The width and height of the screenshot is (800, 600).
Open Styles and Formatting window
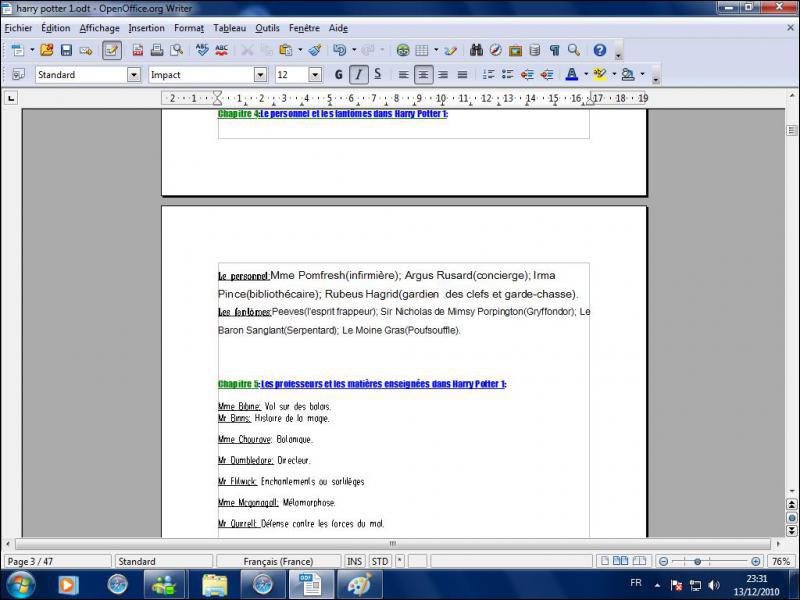coord(18,75)
